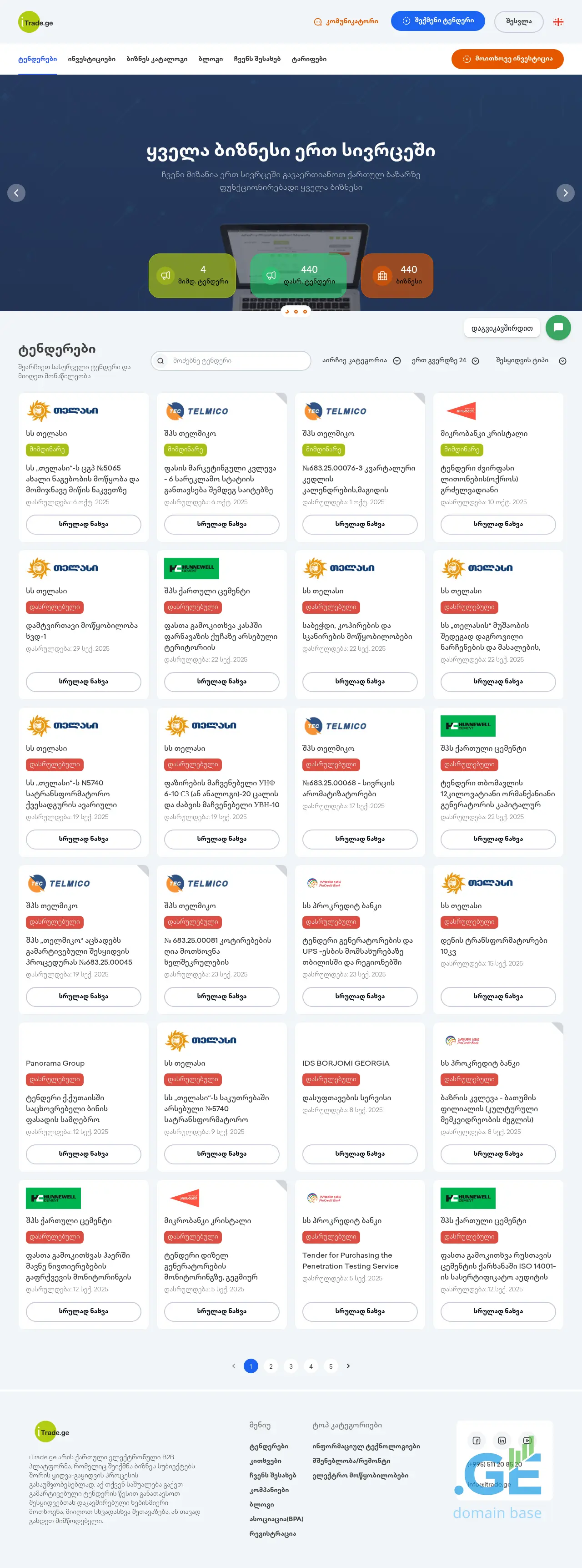This screenshot has width=582, height=1568.
Task: Open the YouTube icon in footer
Action: [x=527, y=1440]
